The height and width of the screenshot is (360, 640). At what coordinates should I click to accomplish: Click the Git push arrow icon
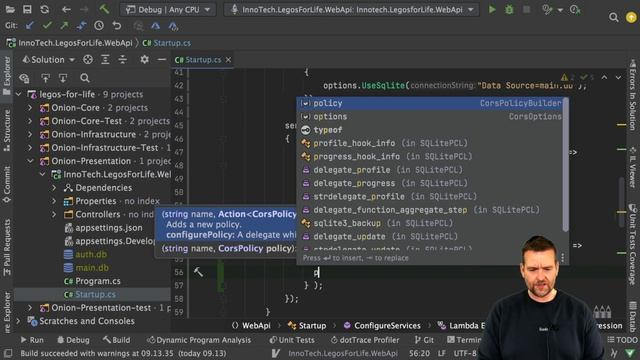64,26
